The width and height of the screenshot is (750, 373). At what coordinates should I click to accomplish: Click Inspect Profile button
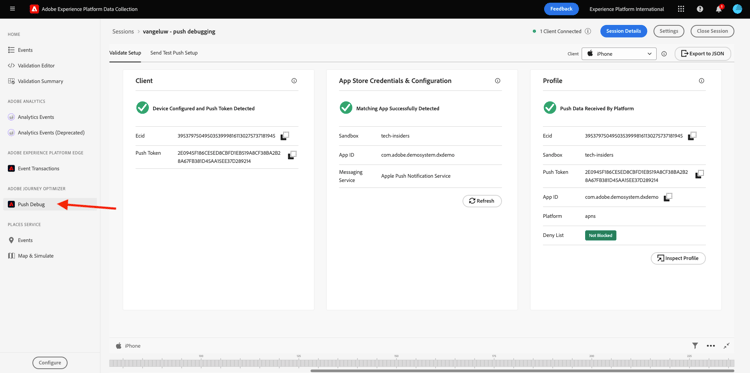coord(678,258)
